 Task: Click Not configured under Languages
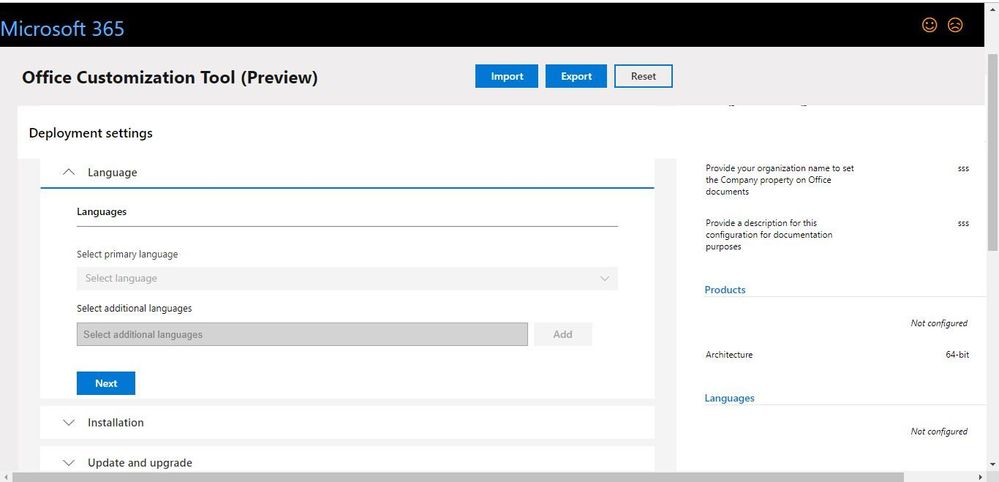938,432
